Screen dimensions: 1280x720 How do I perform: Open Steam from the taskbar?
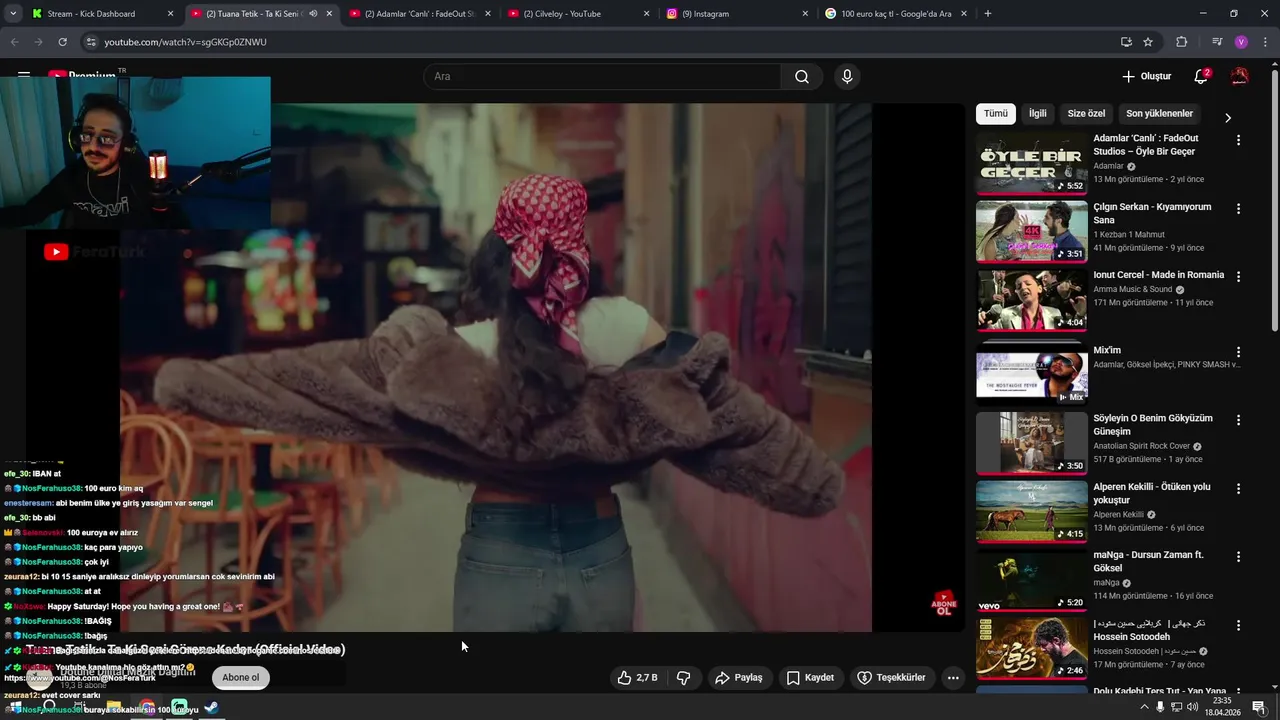[x=211, y=707]
